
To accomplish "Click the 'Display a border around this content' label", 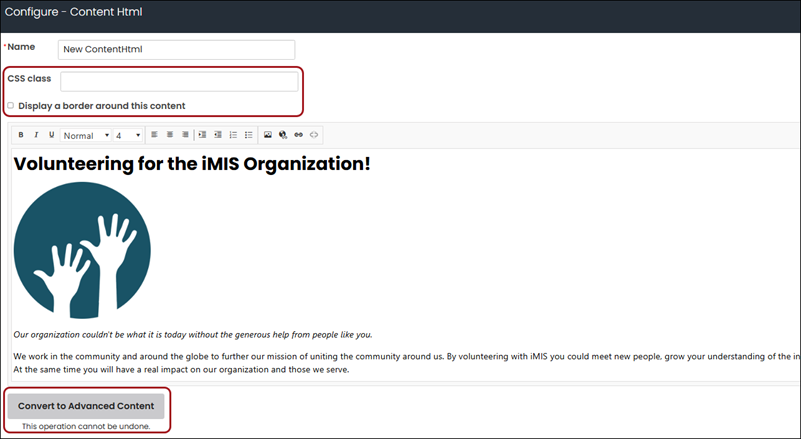I will (x=102, y=106).
